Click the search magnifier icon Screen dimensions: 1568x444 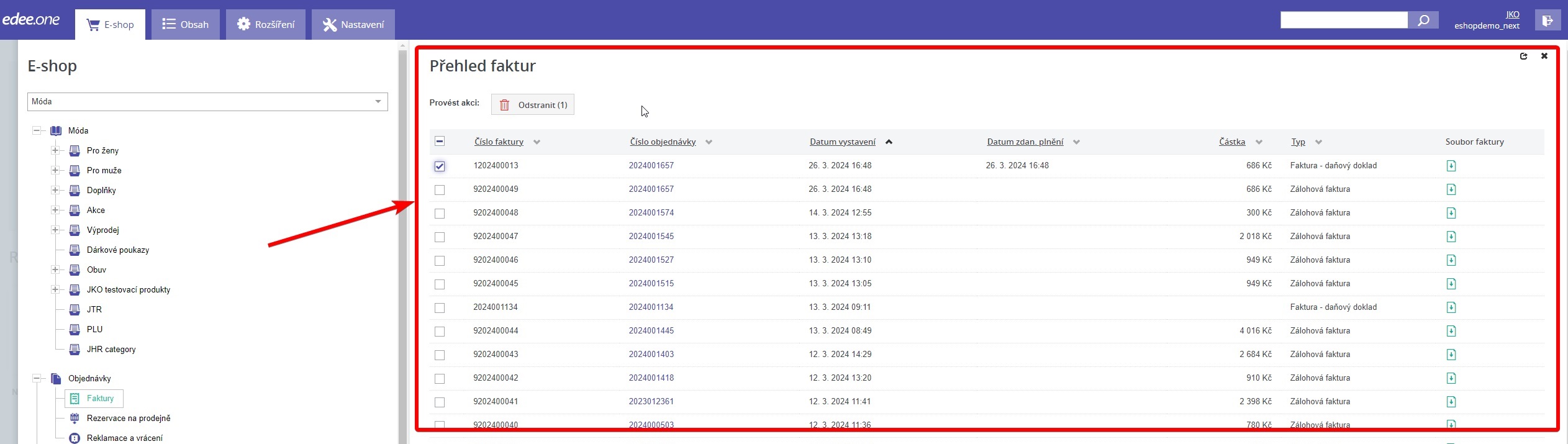click(1423, 20)
